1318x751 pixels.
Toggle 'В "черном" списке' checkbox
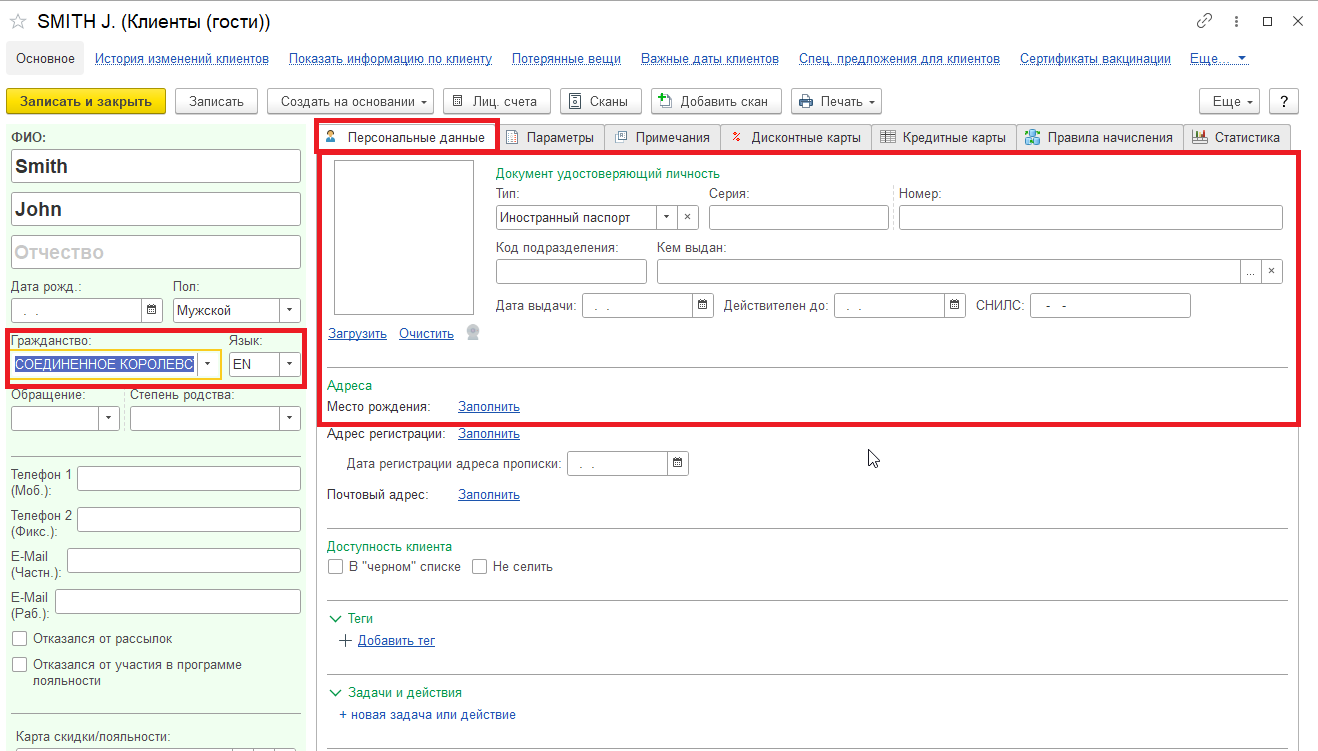(x=336, y=567)
